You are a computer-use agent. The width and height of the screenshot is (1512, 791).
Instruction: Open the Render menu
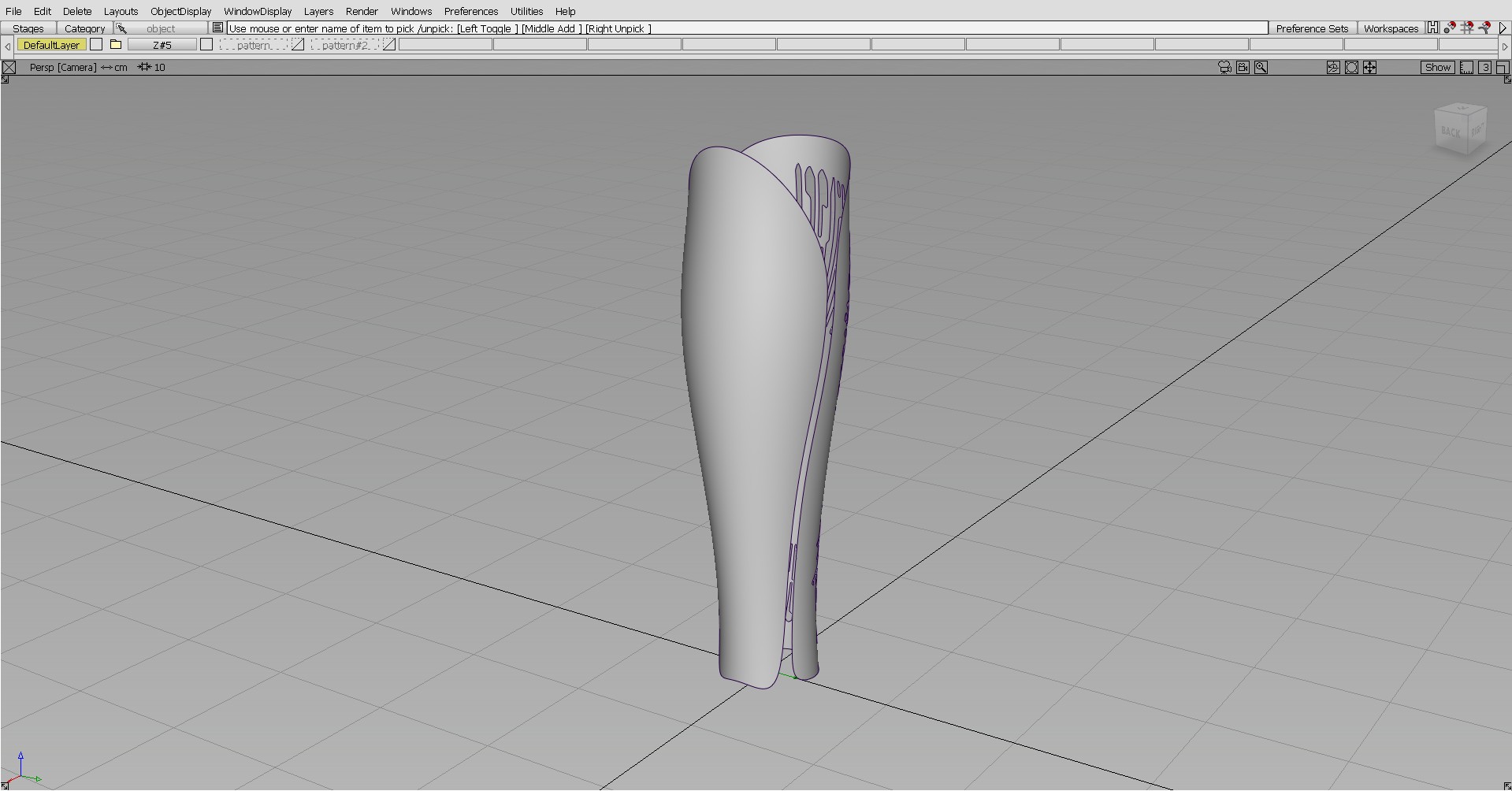tap(362, 11)
